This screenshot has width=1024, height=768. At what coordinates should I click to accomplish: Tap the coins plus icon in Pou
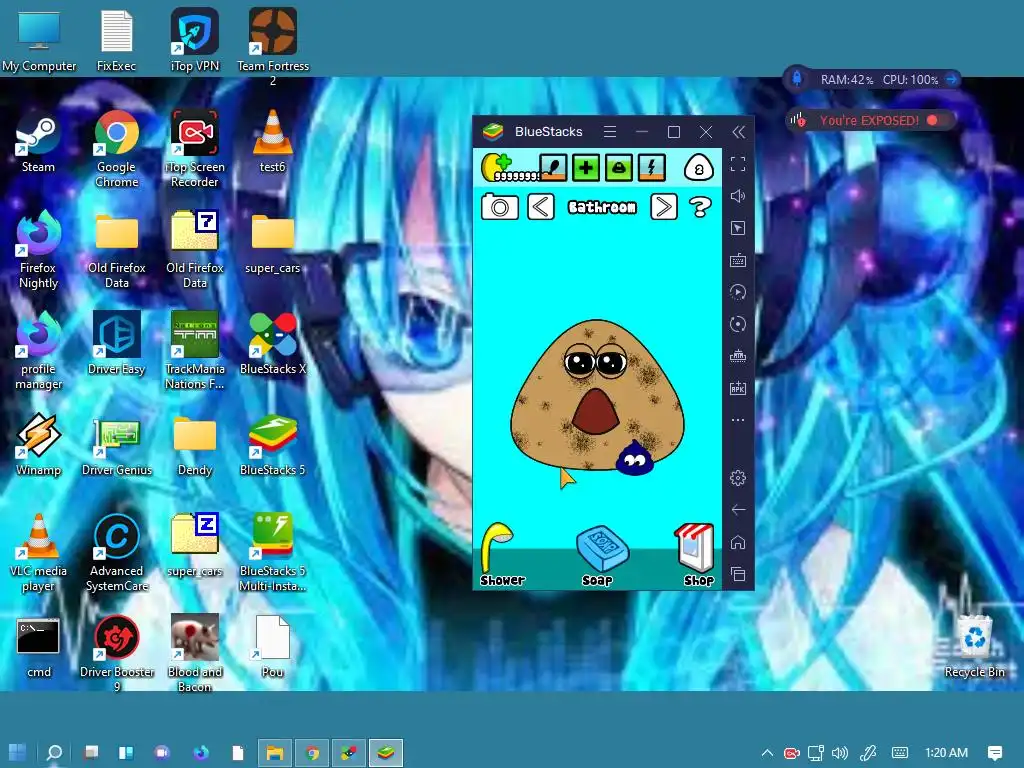click(496, 167)
